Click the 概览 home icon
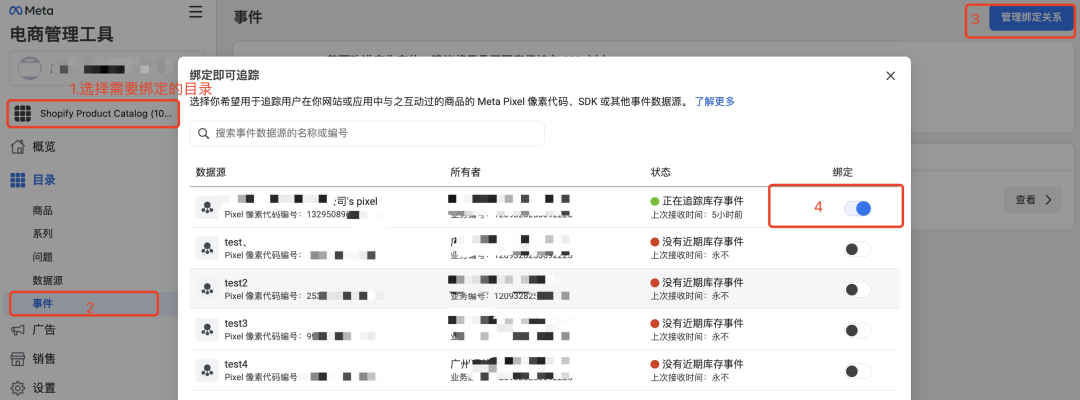 tap(19, 146)
